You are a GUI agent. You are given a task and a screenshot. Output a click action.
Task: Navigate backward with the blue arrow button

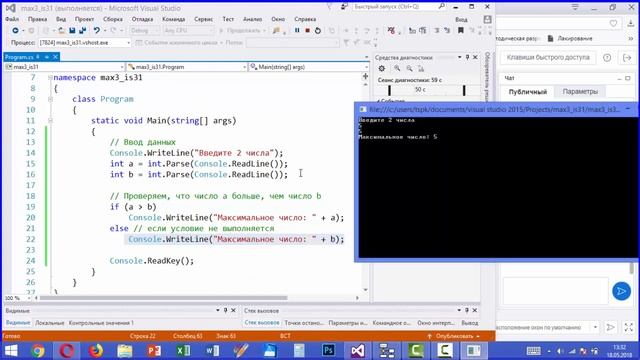point(15,31)
